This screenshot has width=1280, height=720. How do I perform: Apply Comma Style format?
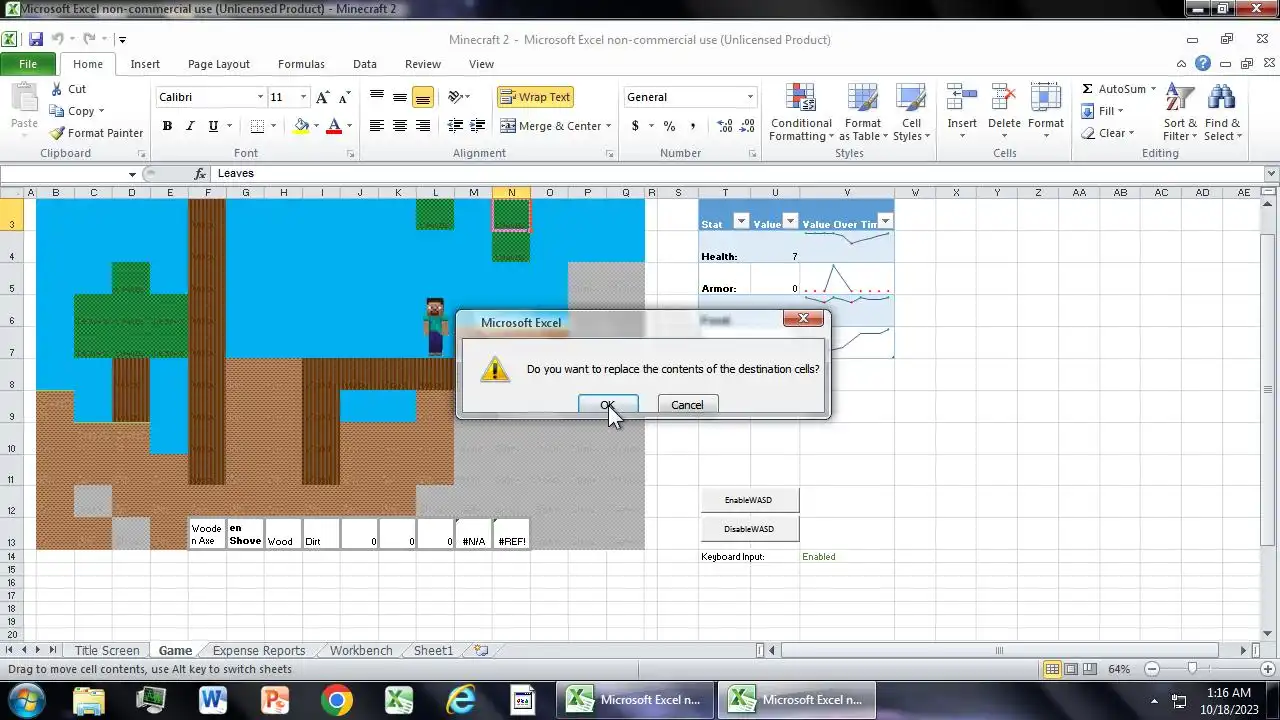[x=693, y=126]
